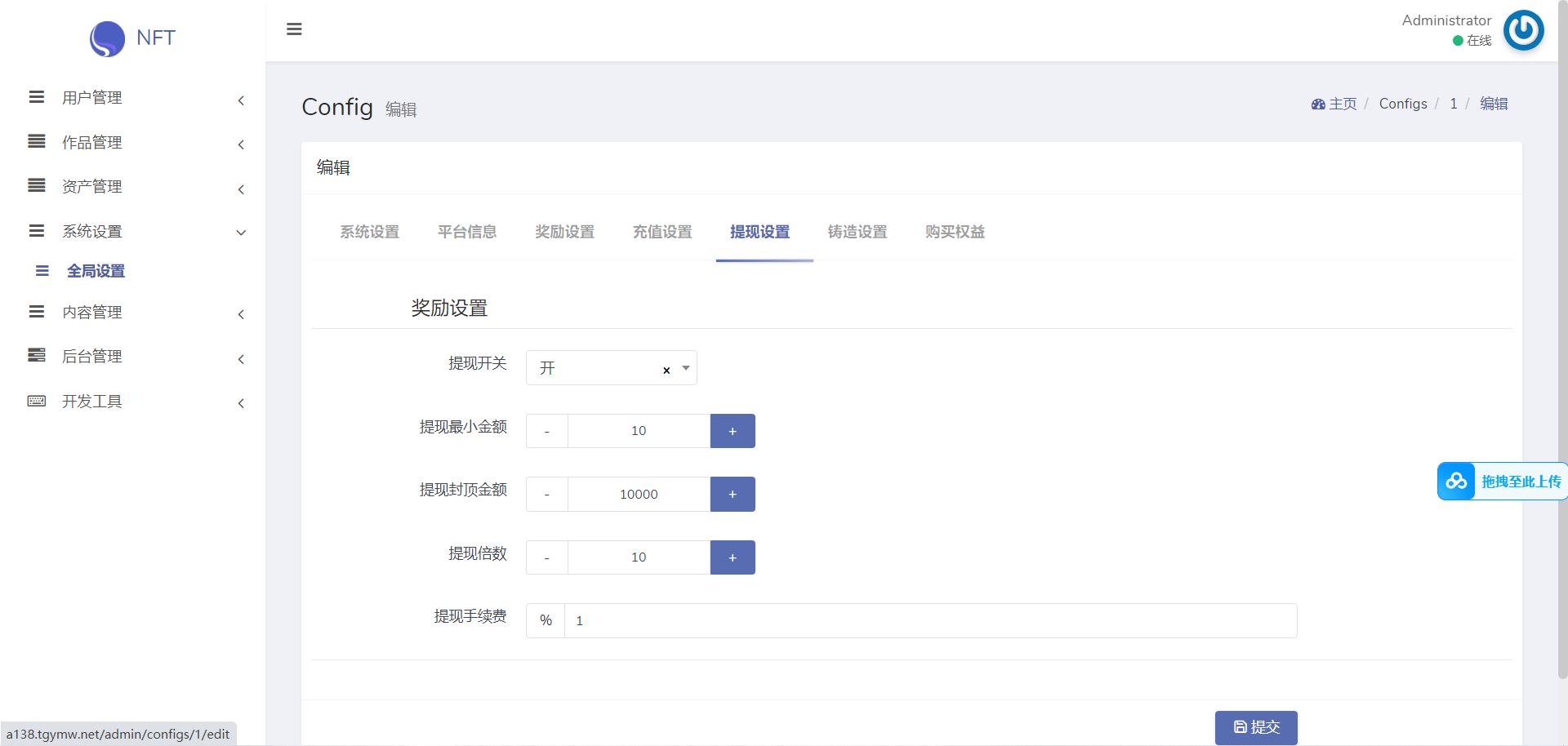Increase 提现倍数 with plus button
The image size is (1568, 746).
coord(733,557)
